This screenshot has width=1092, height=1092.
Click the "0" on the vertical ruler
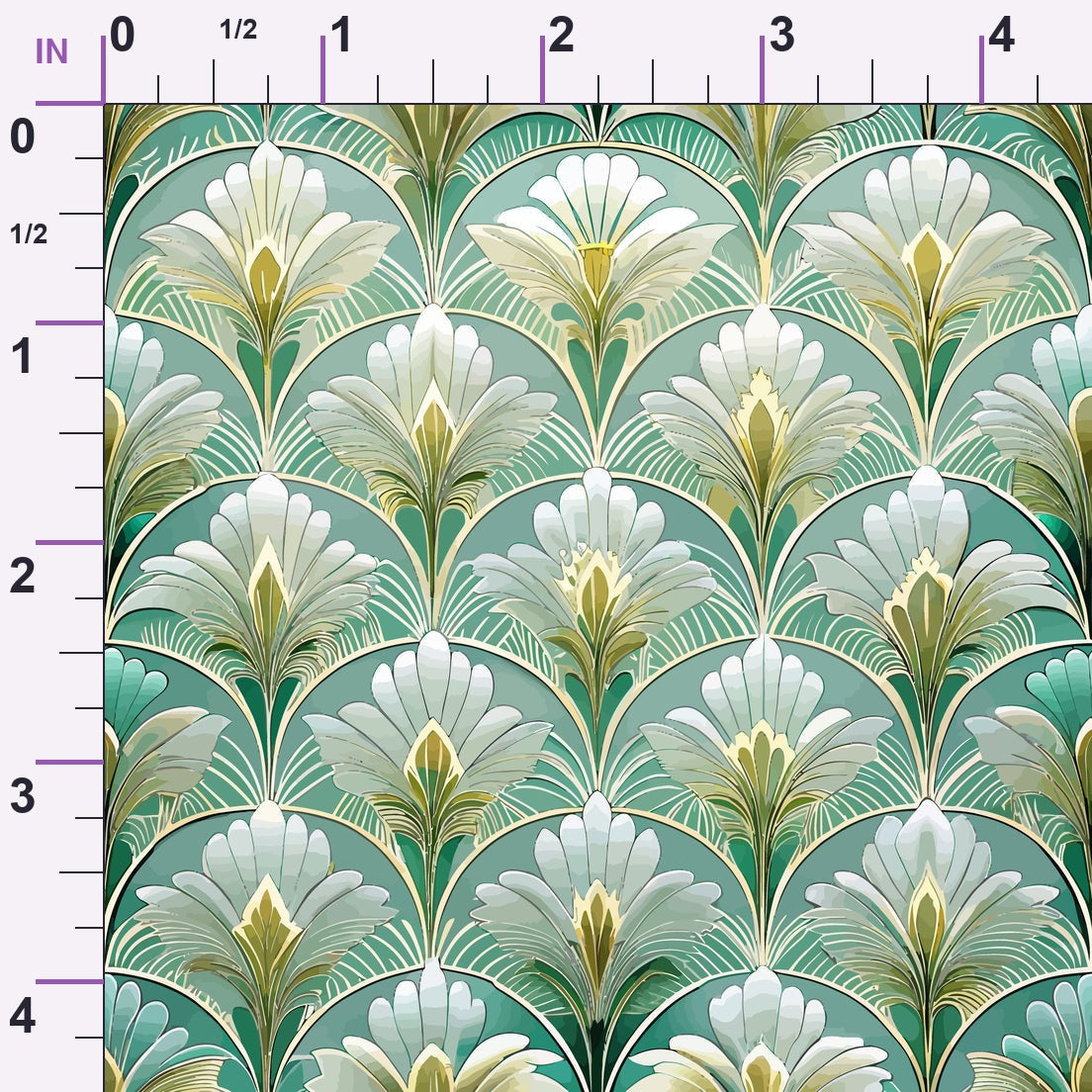(23, 136)
